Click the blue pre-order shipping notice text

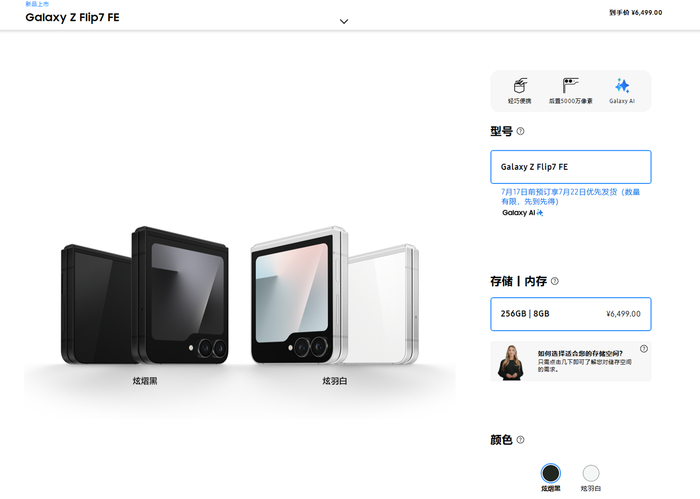[571, 196]
